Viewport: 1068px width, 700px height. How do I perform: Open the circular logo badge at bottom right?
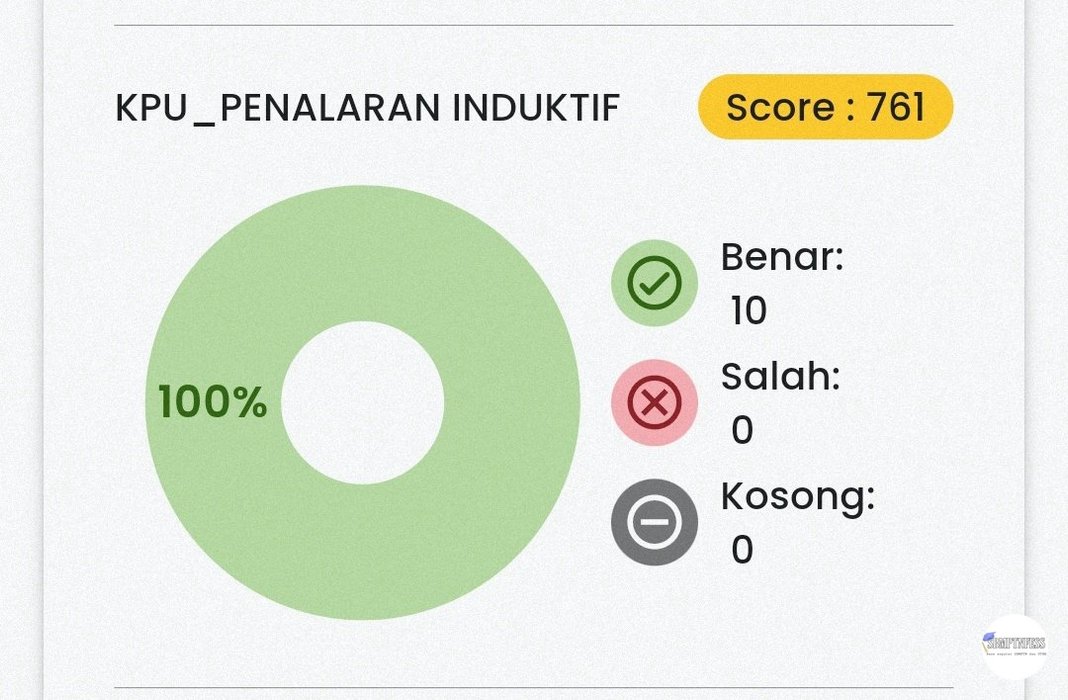pos(1013,646)
